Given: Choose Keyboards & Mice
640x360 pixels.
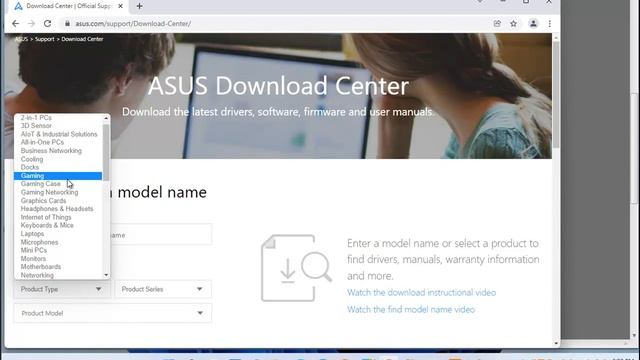Looking at the screenshot, I should click(x=58, y=225).
